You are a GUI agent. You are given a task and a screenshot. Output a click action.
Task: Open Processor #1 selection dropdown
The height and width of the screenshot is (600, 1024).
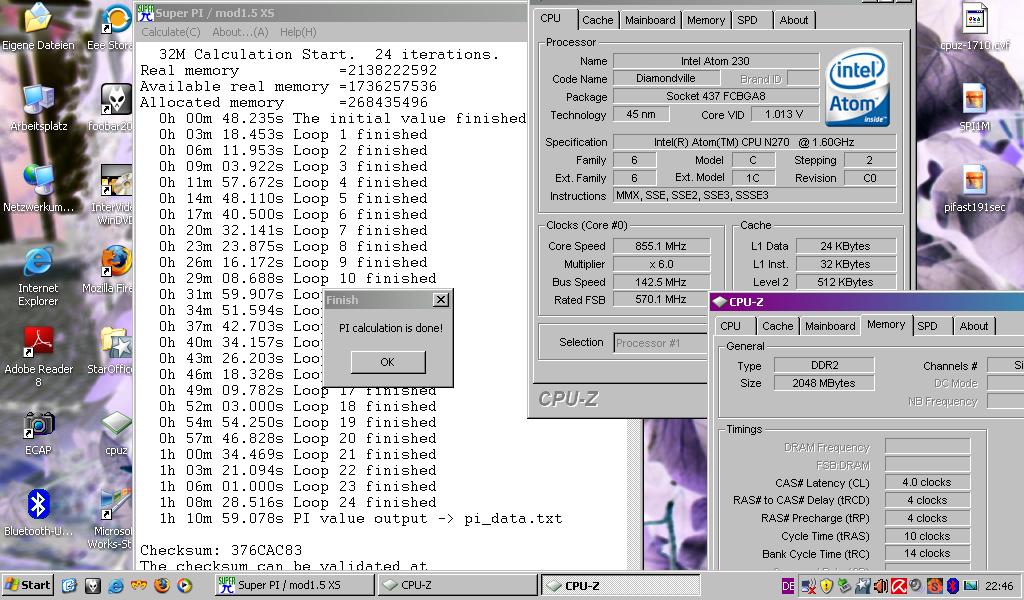pos(661,343)
